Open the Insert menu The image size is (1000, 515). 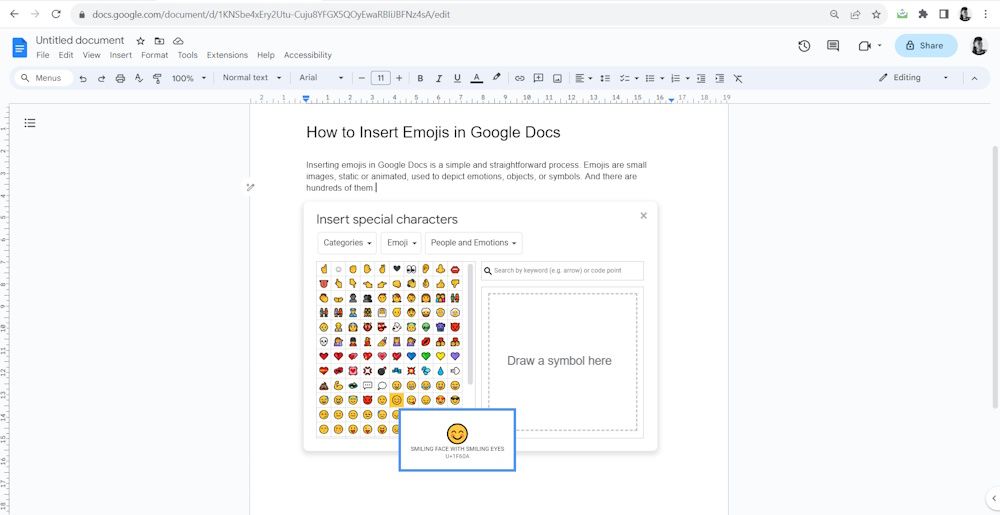click(121, 55)
